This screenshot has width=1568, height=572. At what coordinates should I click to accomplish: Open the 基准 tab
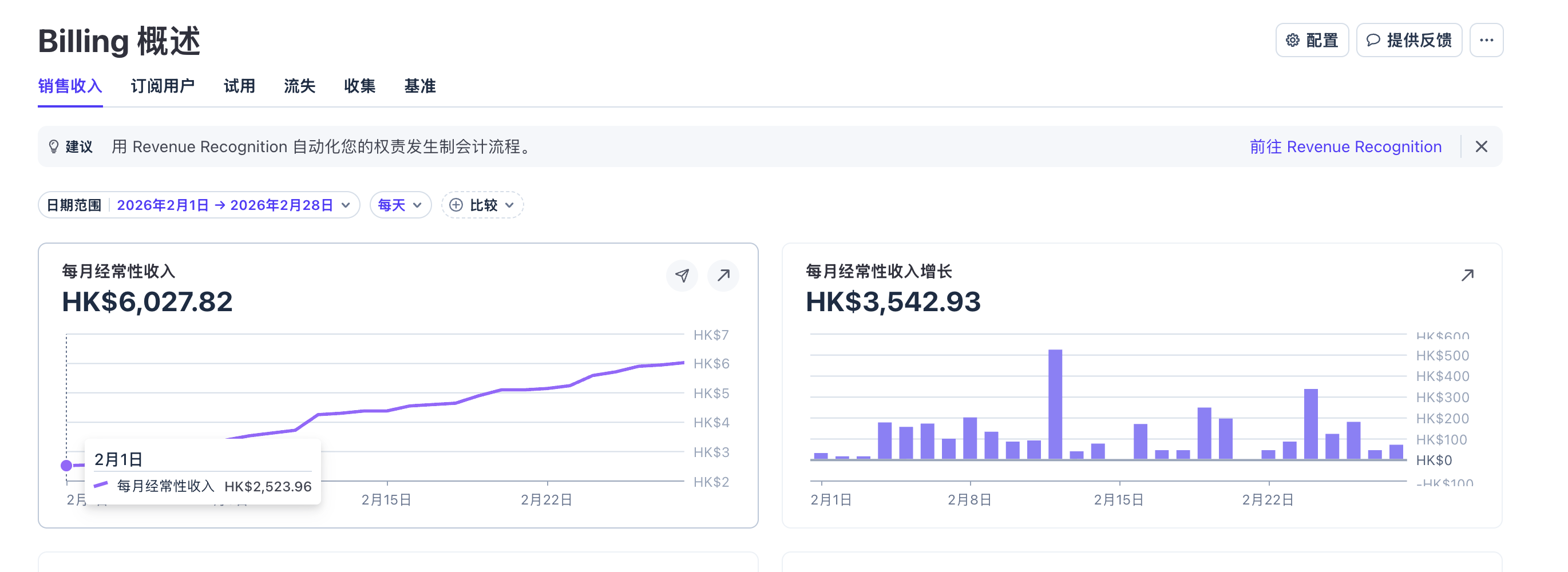click(420, 86)
